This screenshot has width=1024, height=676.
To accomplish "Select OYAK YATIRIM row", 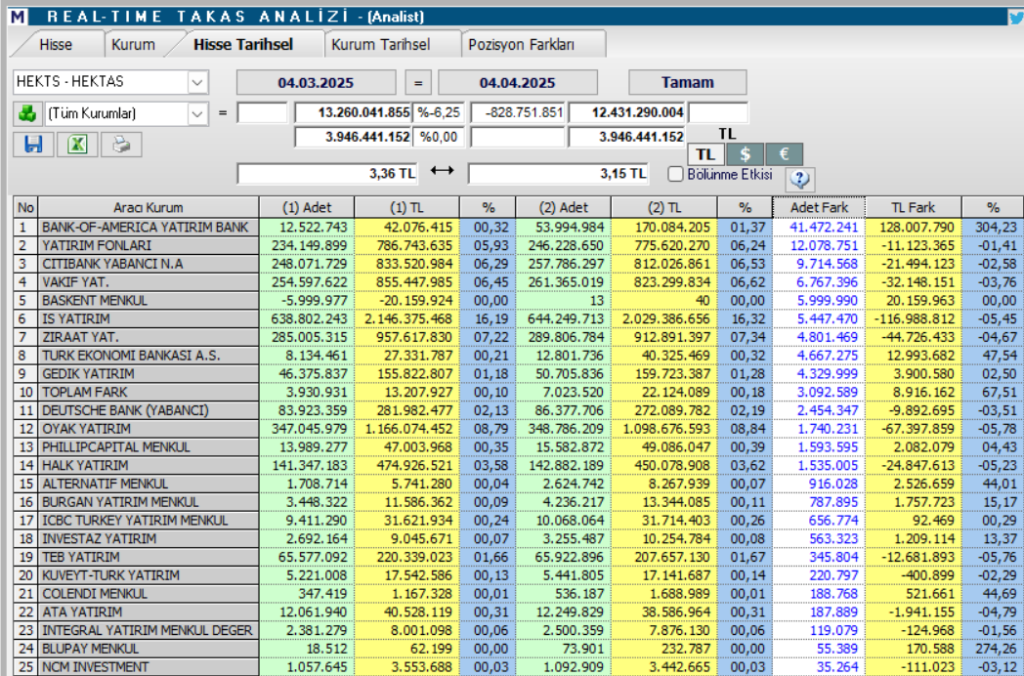I will [519, 428].
